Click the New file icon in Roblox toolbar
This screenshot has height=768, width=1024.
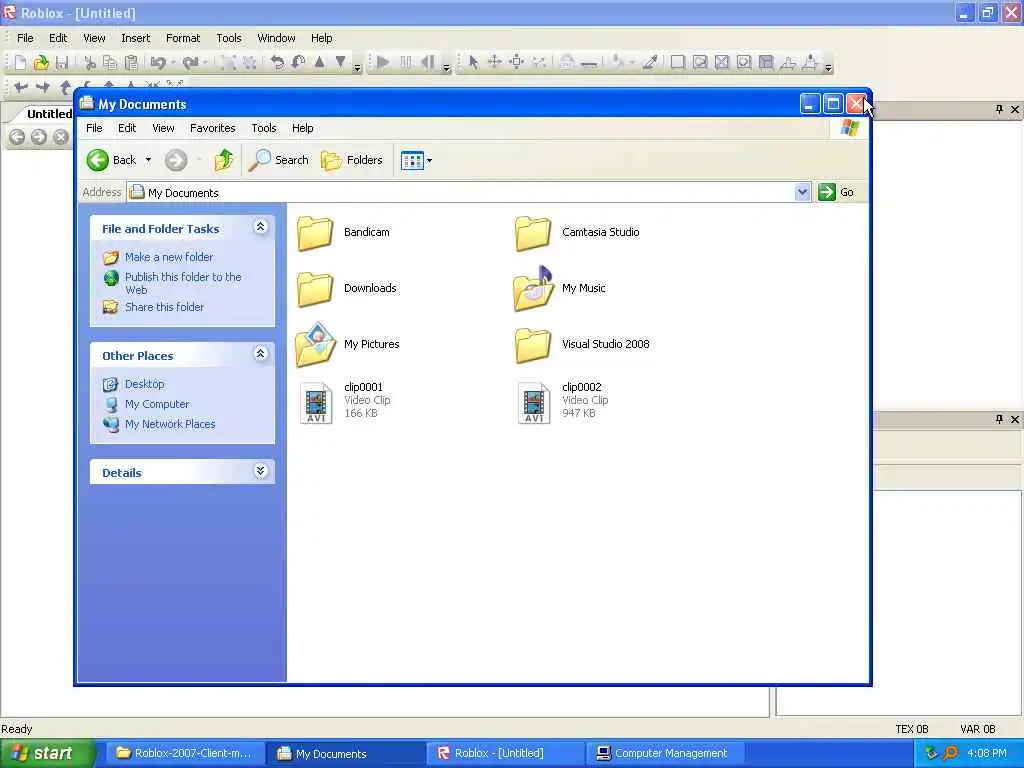[x=20, y=63]
